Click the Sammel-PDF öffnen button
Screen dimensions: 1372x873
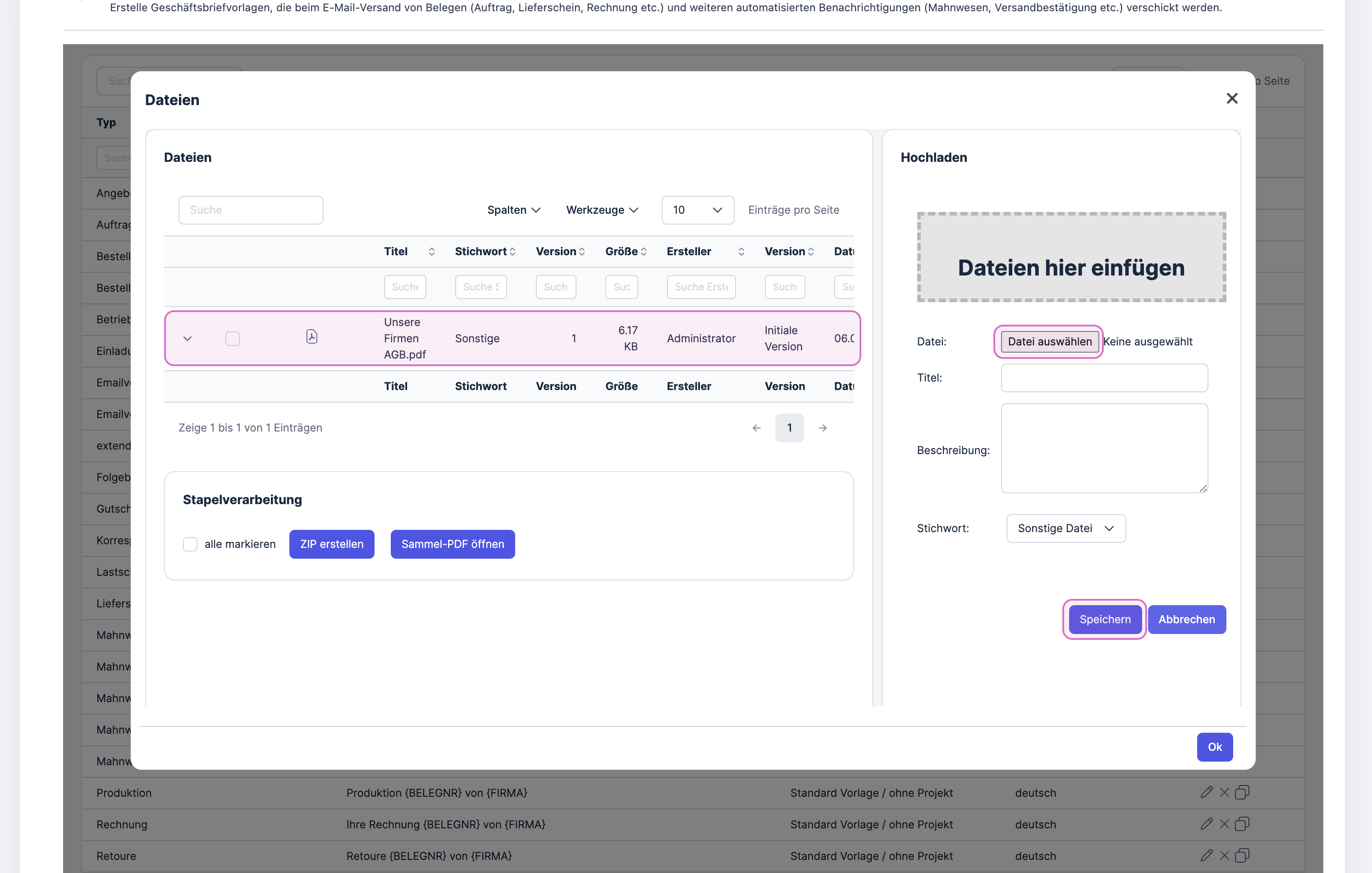[453, 544]
